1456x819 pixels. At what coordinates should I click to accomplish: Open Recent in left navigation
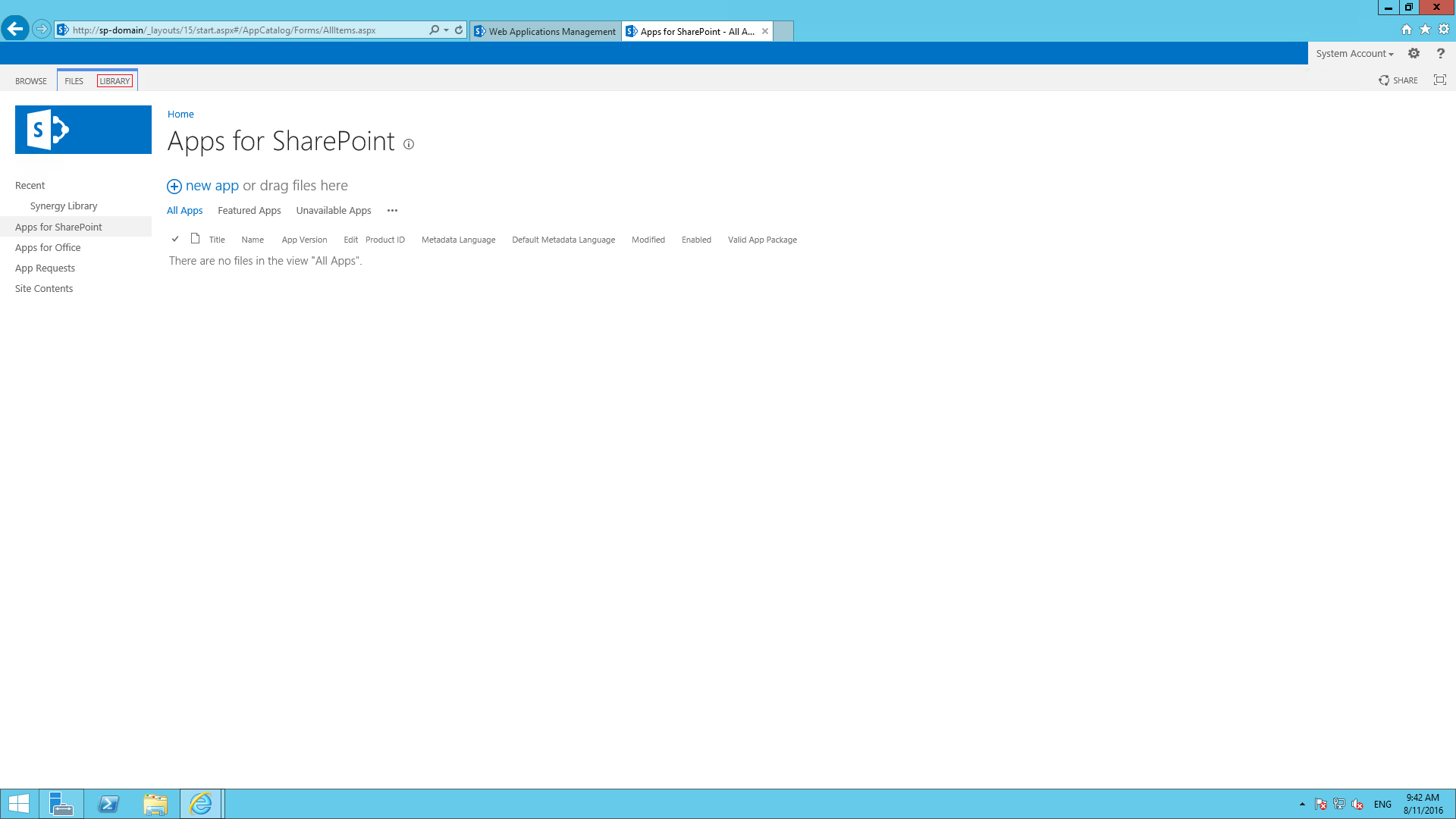click(x=30, y=186)
